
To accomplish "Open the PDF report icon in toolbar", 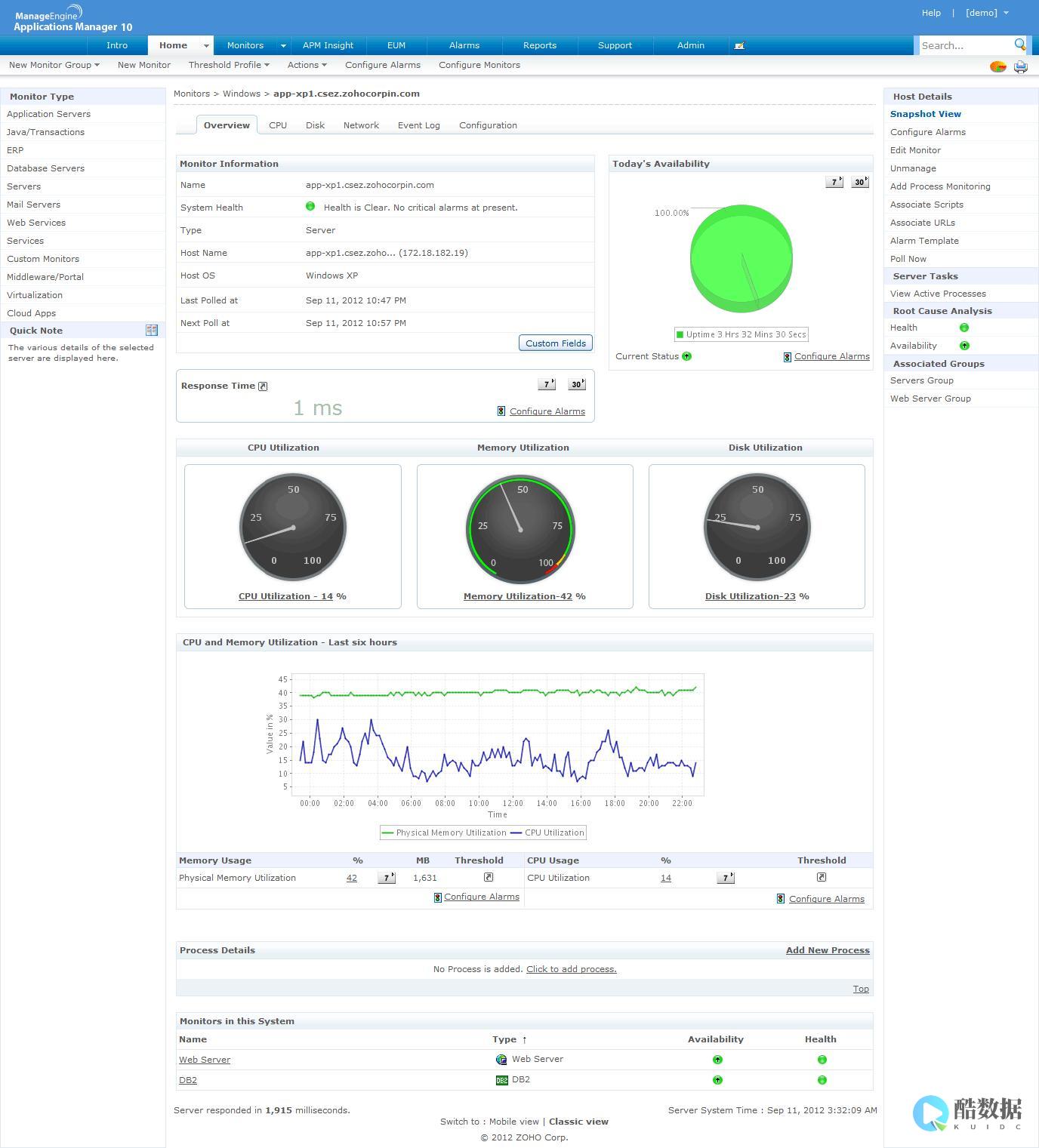I will pyautogui.click(x=998, y=66).
